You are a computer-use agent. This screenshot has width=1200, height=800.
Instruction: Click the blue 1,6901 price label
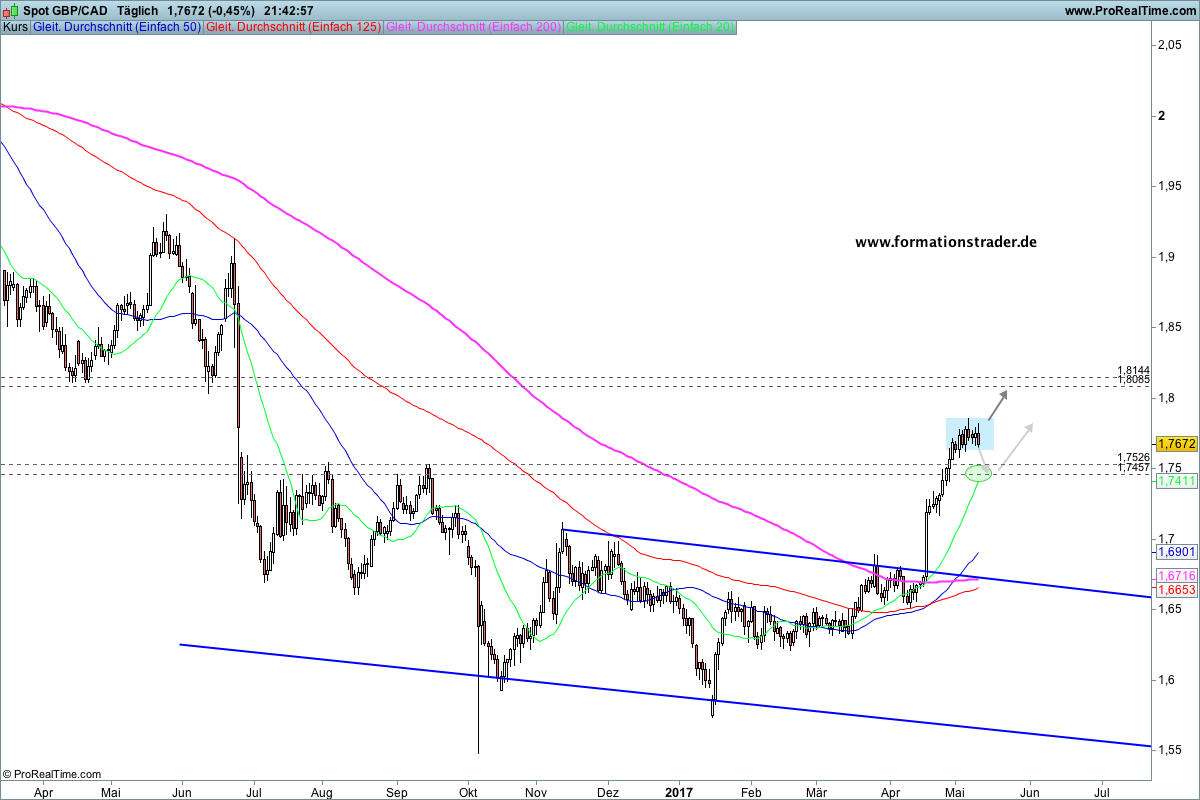pyautogui.click(x=1176, y=552)
